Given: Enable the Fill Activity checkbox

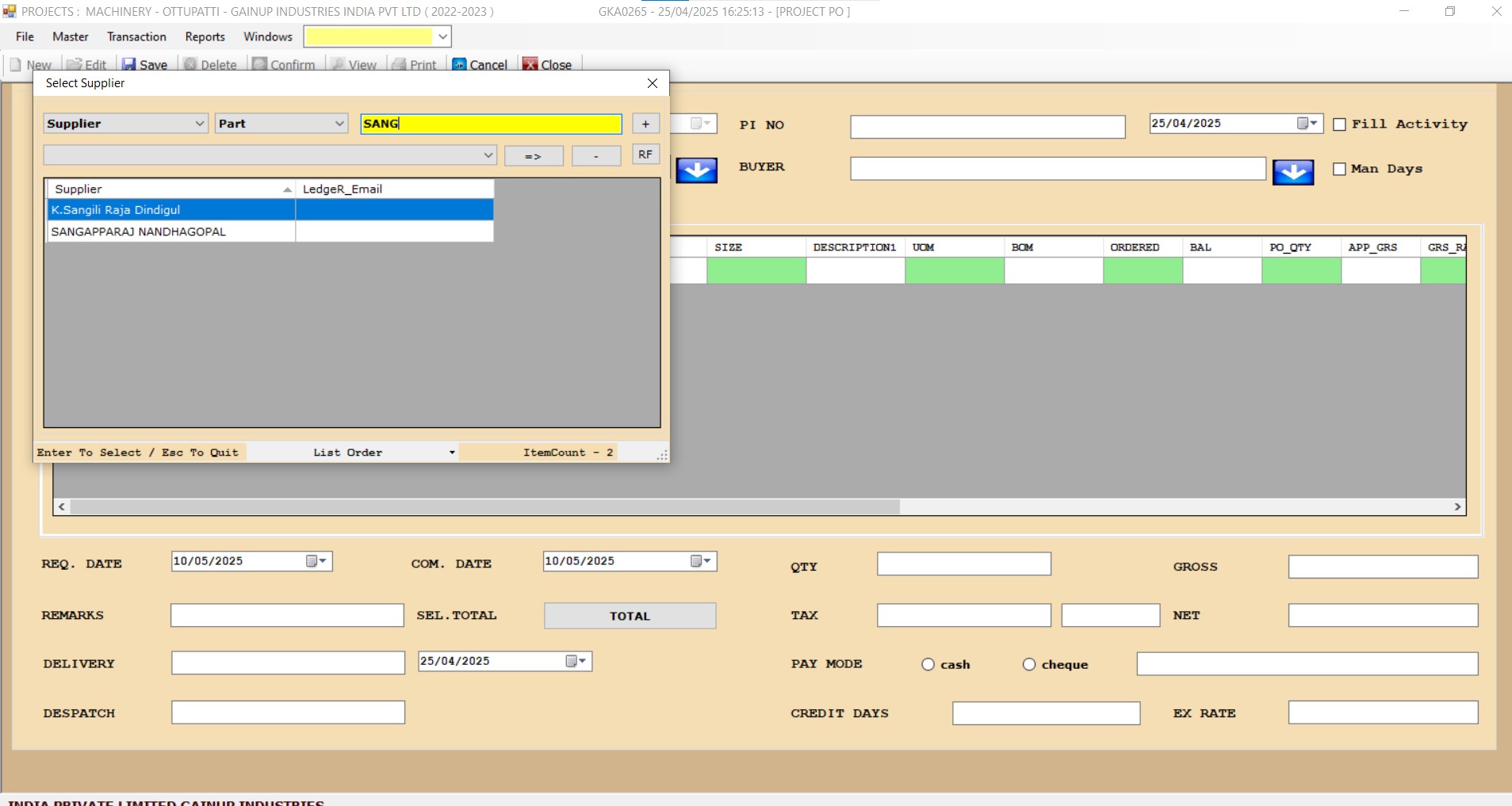Looking at the screenshot, I should point(1339,124).
